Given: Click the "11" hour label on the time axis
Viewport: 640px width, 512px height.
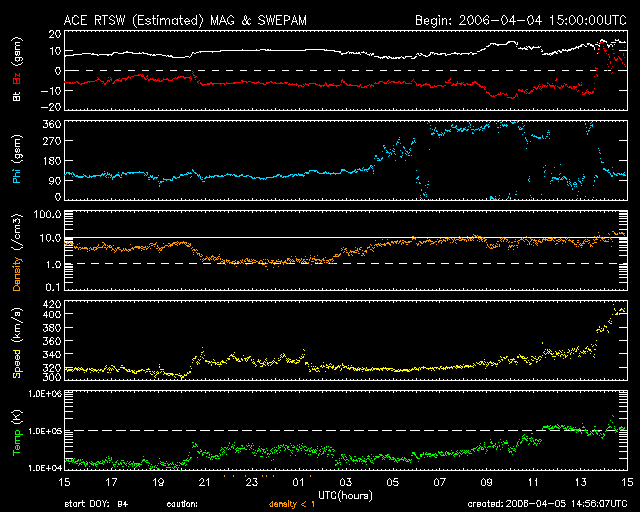Looking at the screenshot, I should [x=533, y=483].
